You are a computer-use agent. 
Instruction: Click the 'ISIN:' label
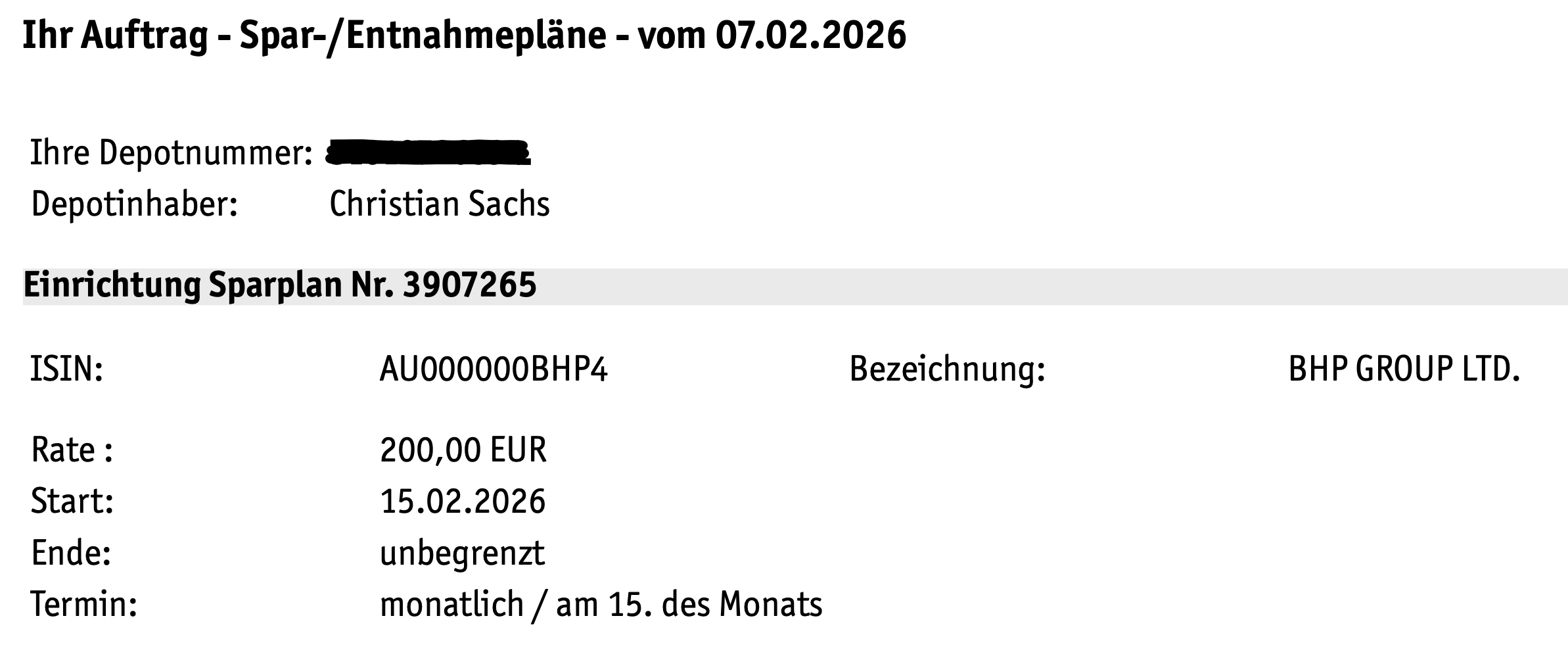pos(66,369)
